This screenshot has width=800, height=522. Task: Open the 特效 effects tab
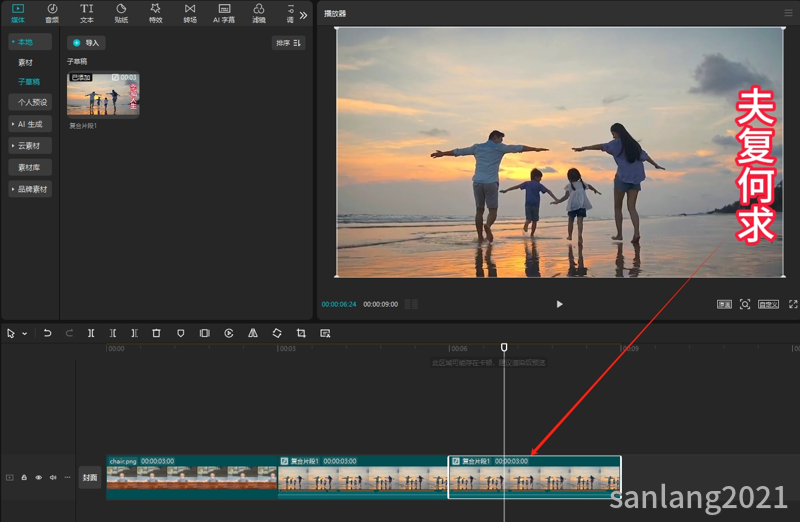click(x=156, y=13)
